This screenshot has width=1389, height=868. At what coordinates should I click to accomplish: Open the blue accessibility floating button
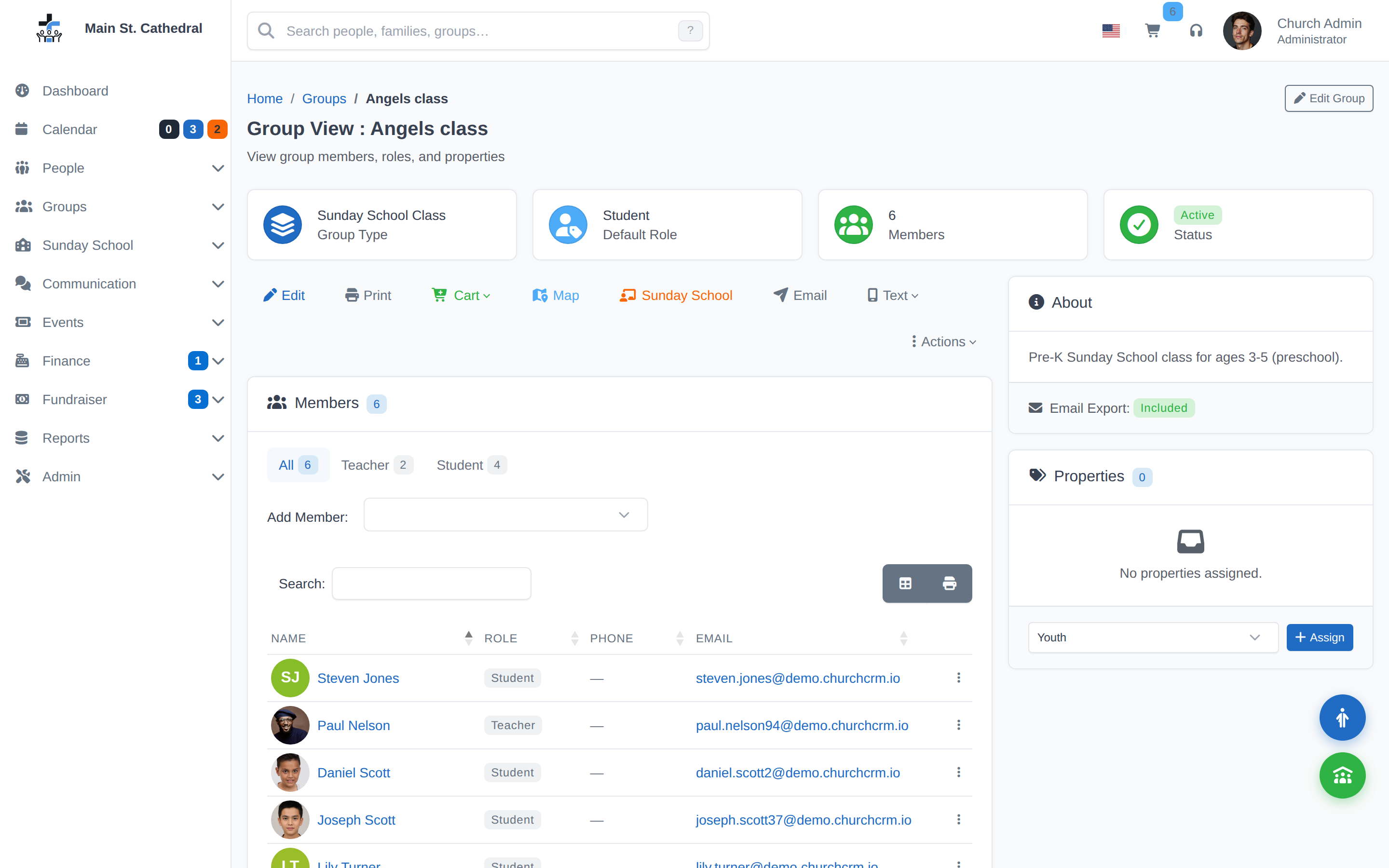[x=1342, y=718]
